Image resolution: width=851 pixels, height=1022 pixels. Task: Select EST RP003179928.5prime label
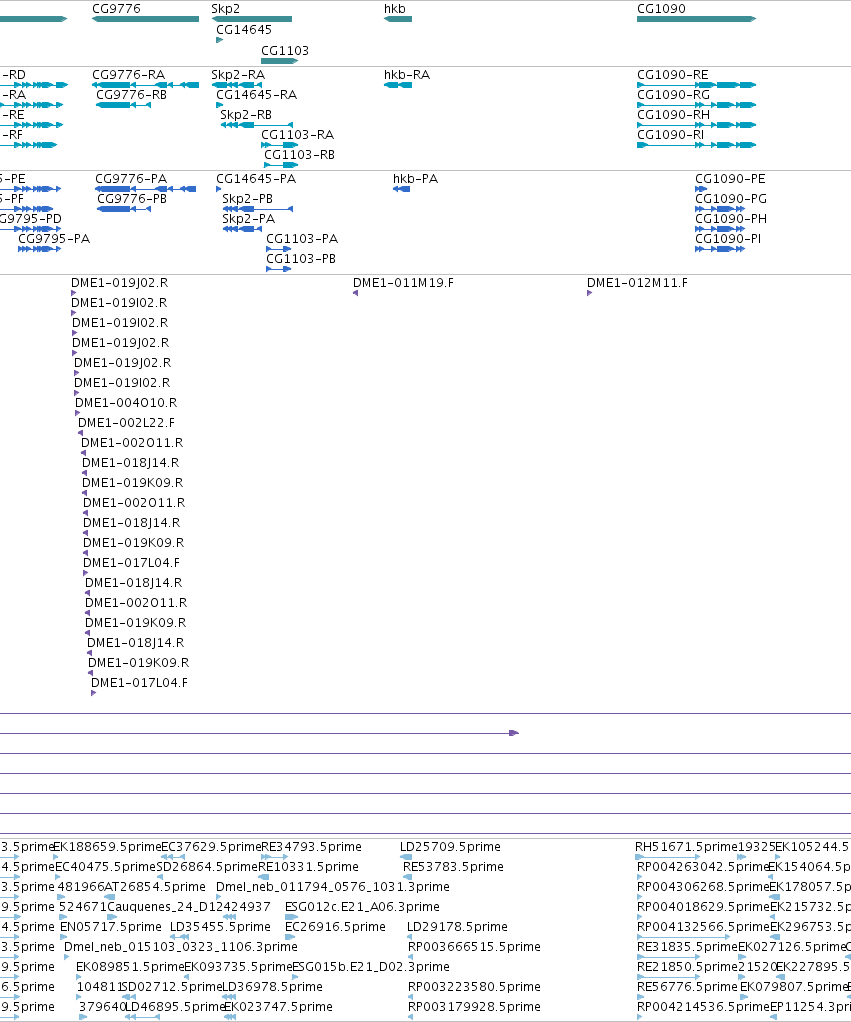tap(474, 1006)
